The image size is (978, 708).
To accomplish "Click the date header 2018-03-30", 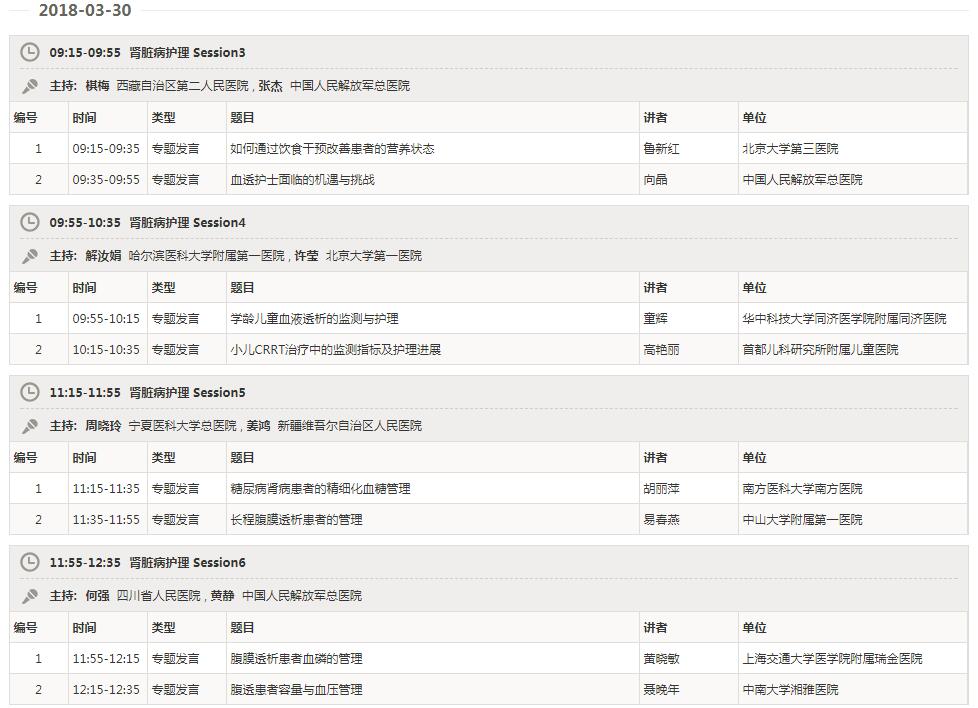I will (x=85, y=12).
